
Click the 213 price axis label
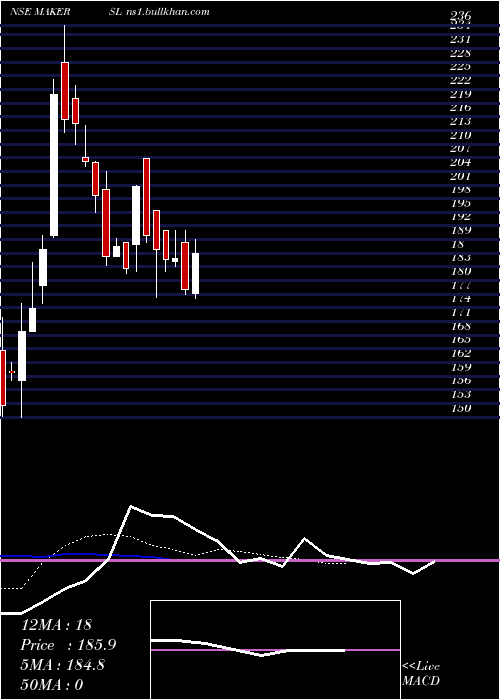(x=460, y=121)
